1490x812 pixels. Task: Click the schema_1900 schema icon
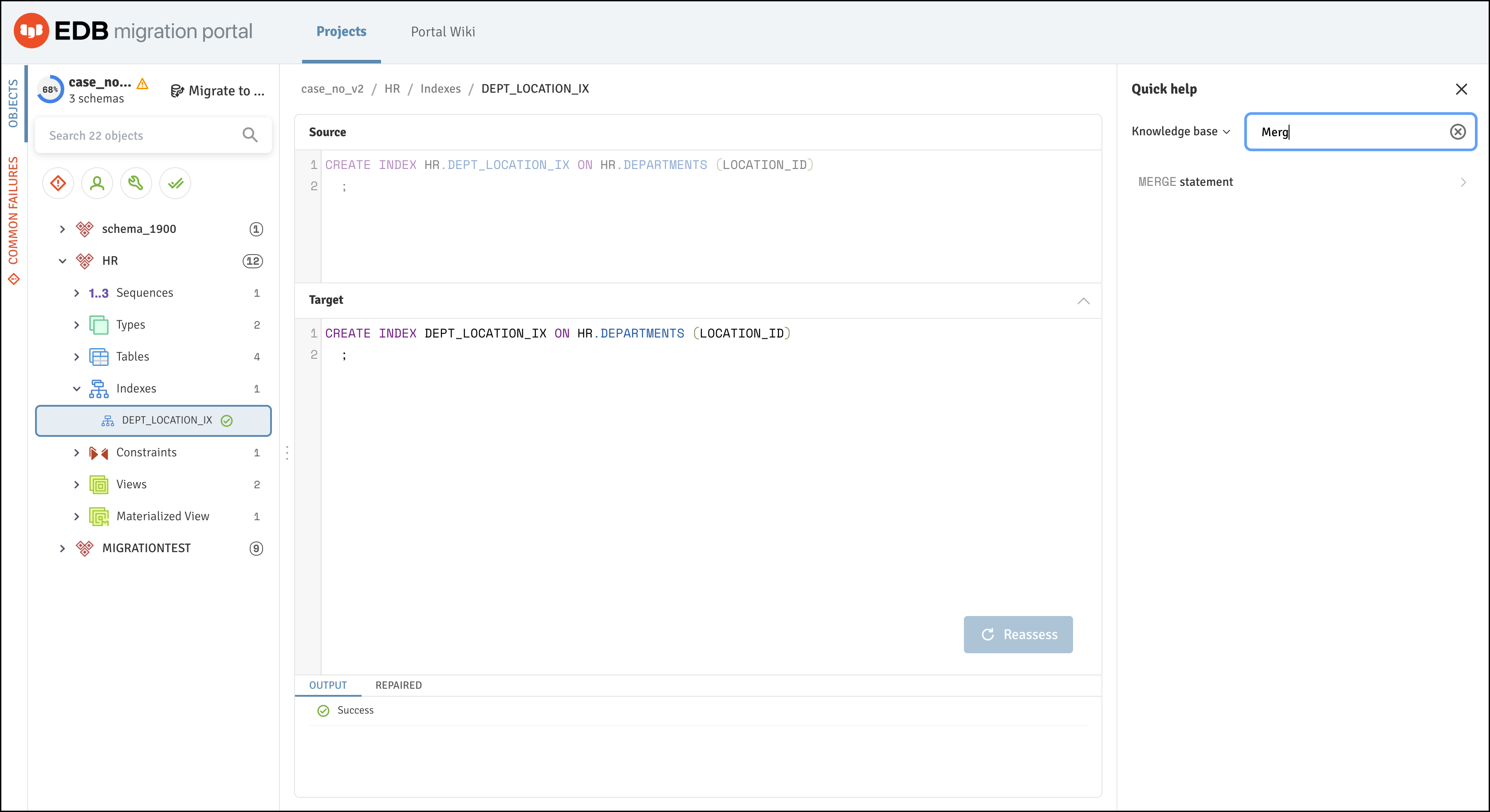(84, 229)
